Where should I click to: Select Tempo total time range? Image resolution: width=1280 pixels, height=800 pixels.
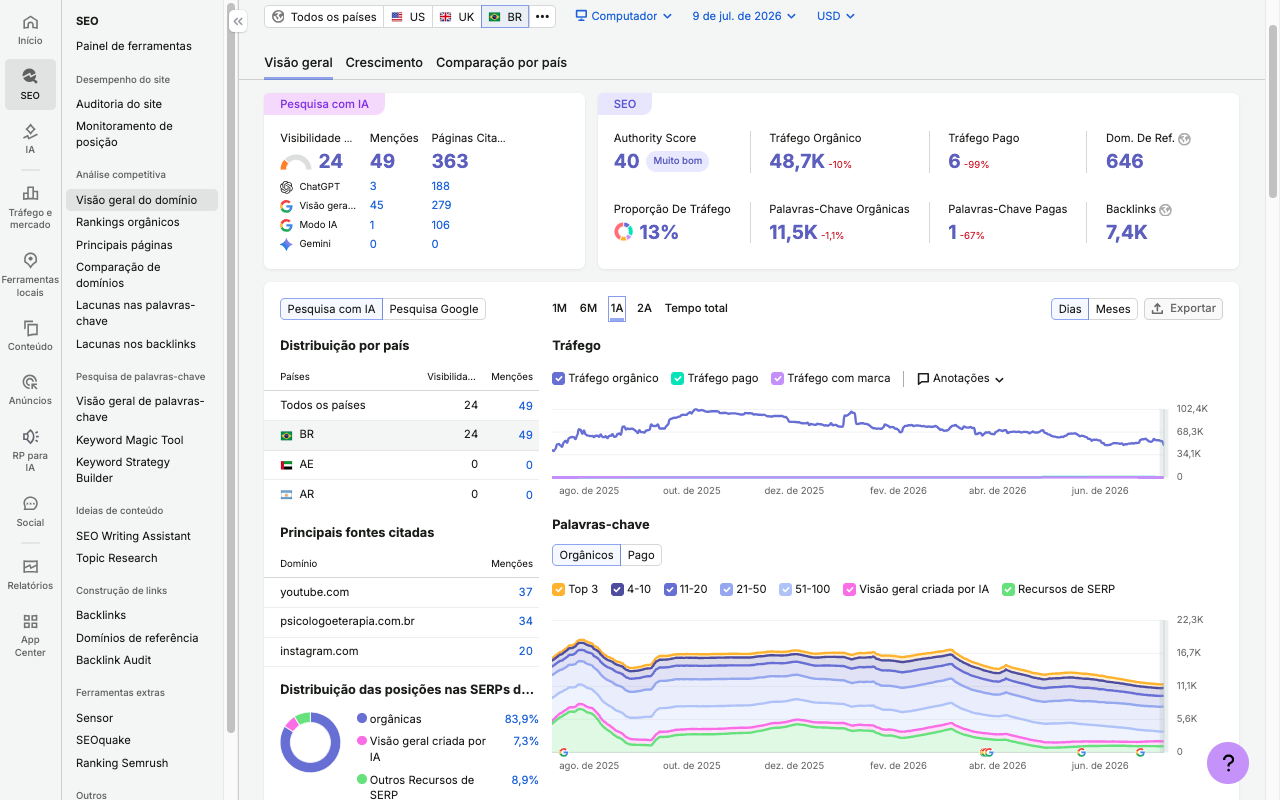point(696,308)
